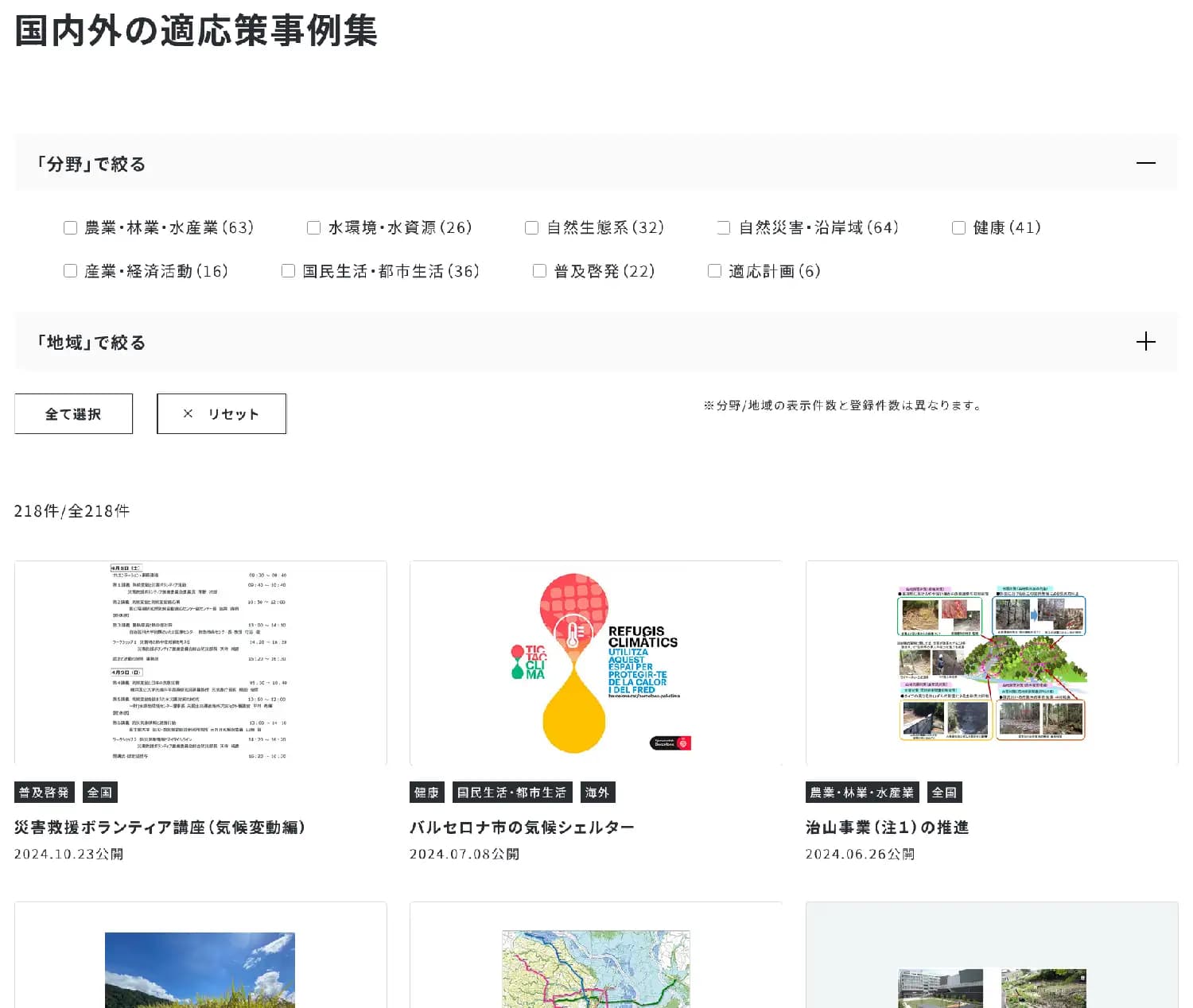Viewport: 1193px width, 1008px height.
Task: Tick the 水環境・水資源 filter checkbox
Action: [314, 228]
